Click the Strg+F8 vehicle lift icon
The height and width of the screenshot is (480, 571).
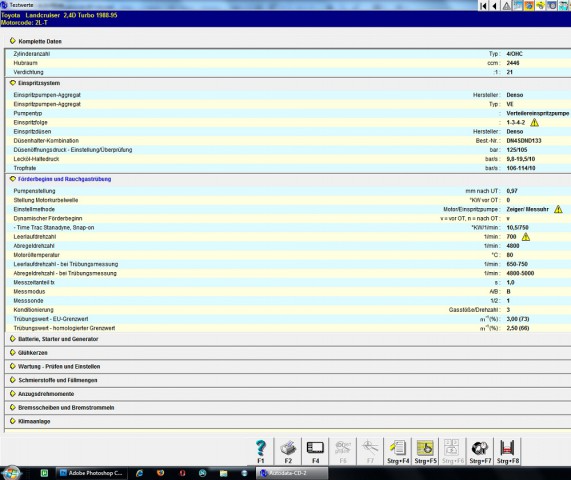click(508, 452)
